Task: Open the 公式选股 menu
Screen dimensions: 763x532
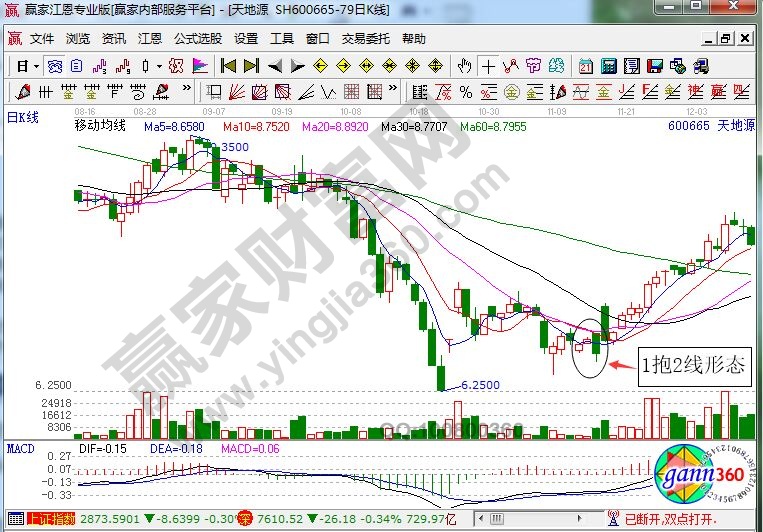Action: click(197, 39)
